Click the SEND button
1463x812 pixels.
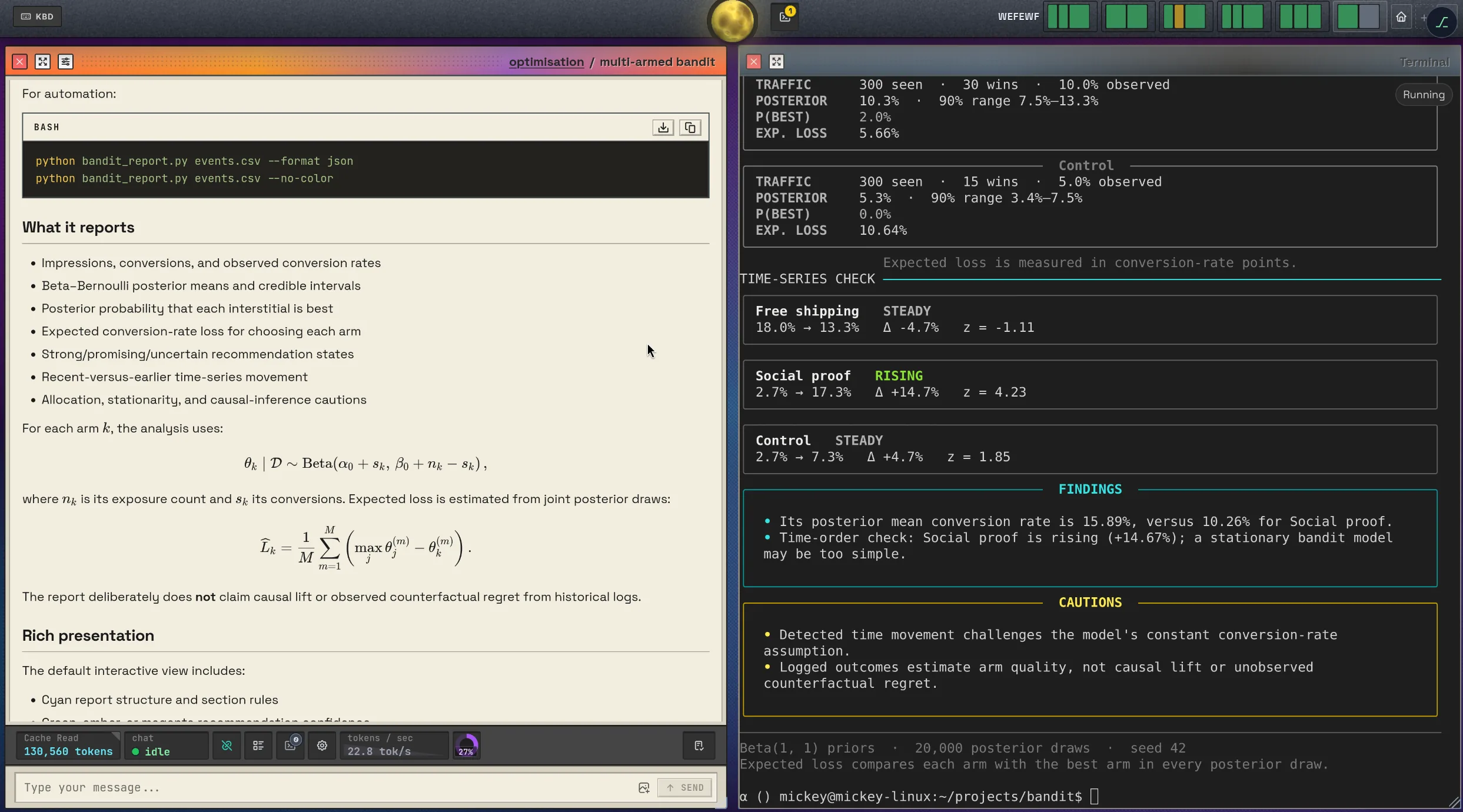click(684, 788)
